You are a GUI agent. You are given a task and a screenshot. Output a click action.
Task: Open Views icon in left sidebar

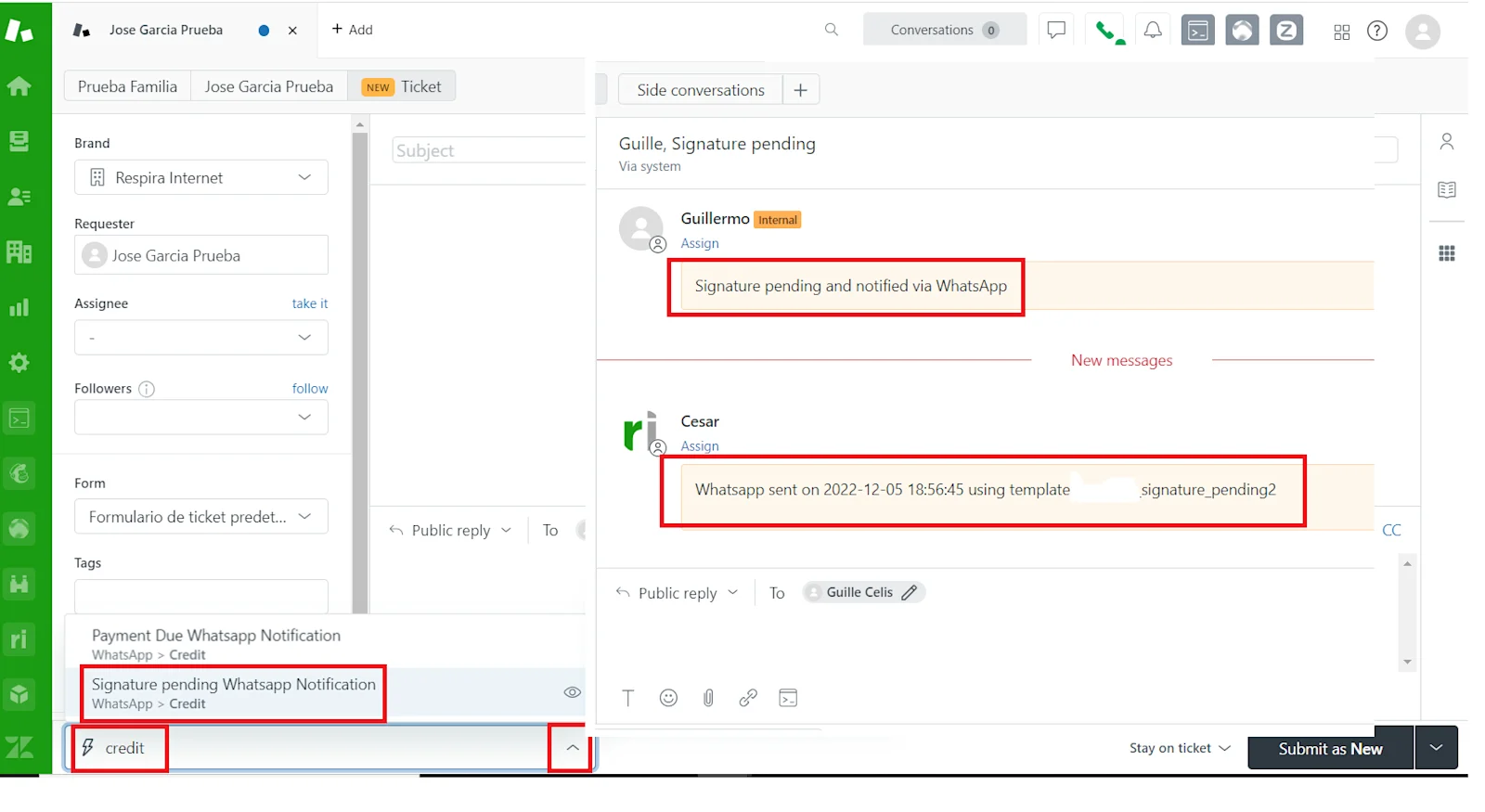19,141
